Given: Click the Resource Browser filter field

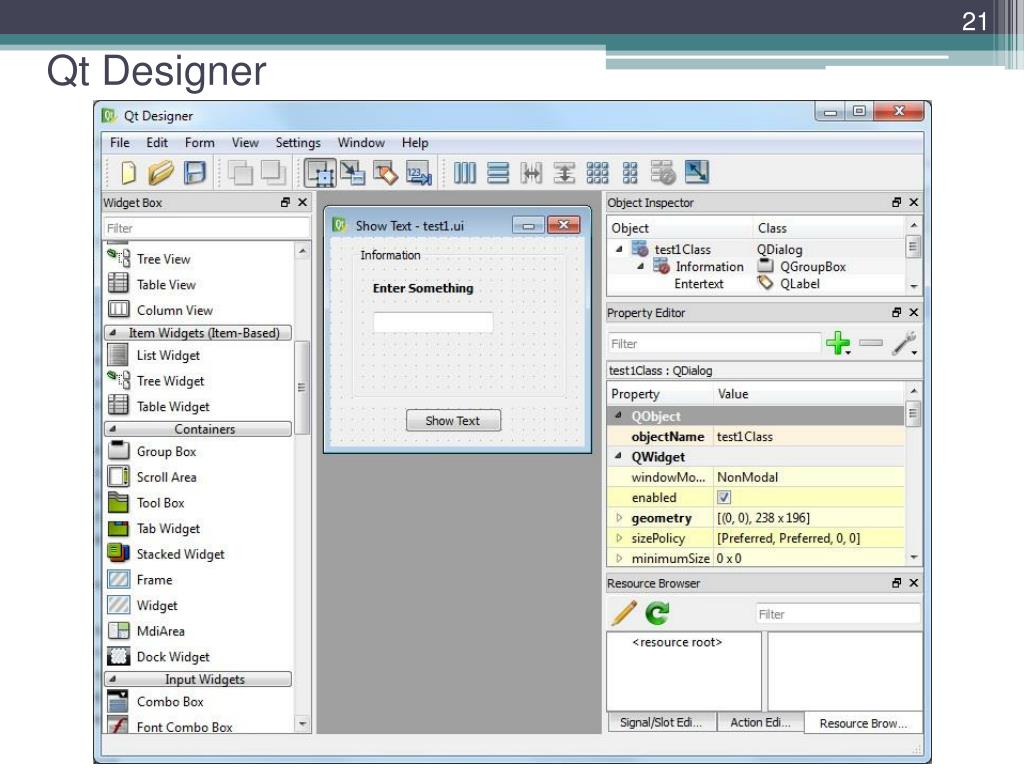Looking at the screenshot, I should pos(839,614).
